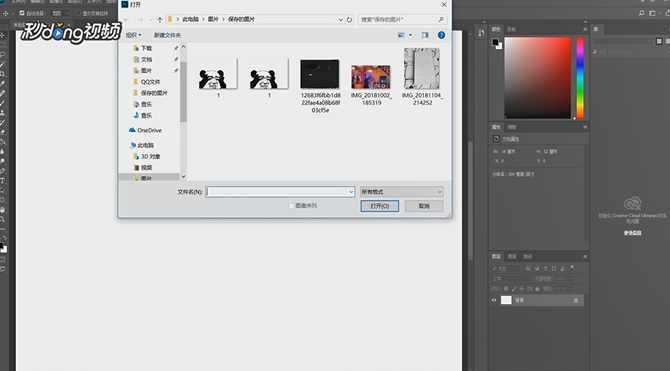This screenshot has width=670, height=371.
Task: Expand the file name history dropdown
Action: (x=351, y=192)
